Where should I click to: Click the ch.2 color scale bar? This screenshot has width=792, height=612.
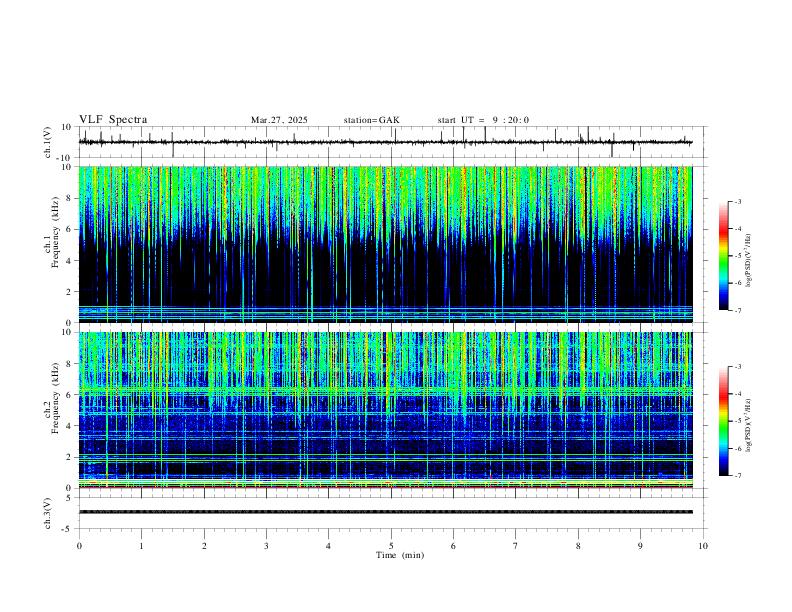point(723,421)
